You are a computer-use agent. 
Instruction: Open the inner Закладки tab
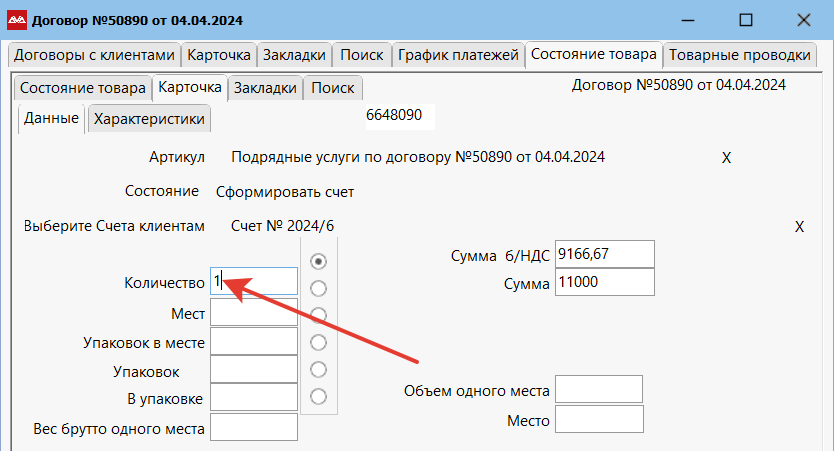click(265, 88)
